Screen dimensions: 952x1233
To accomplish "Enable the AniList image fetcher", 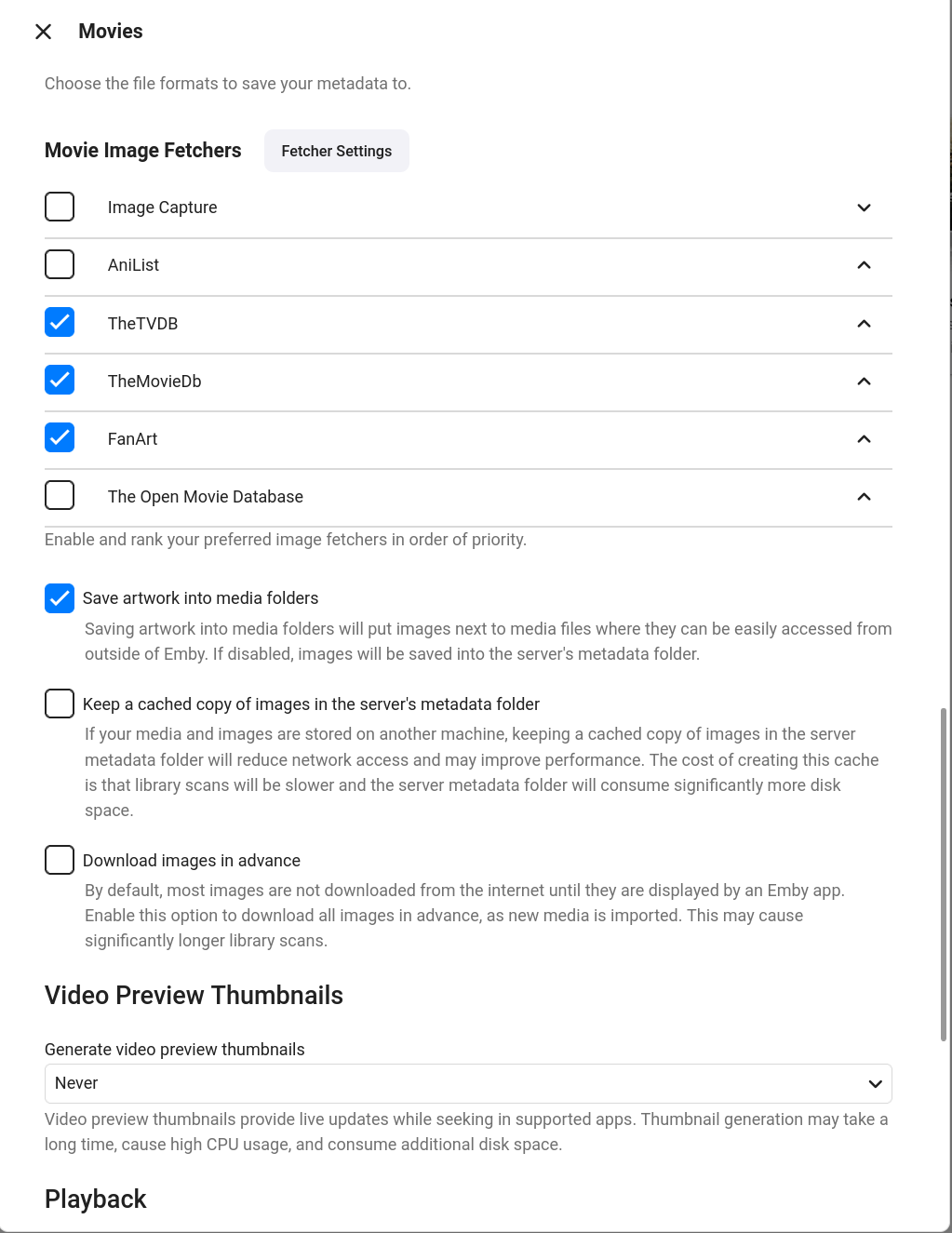I will 59,264.
